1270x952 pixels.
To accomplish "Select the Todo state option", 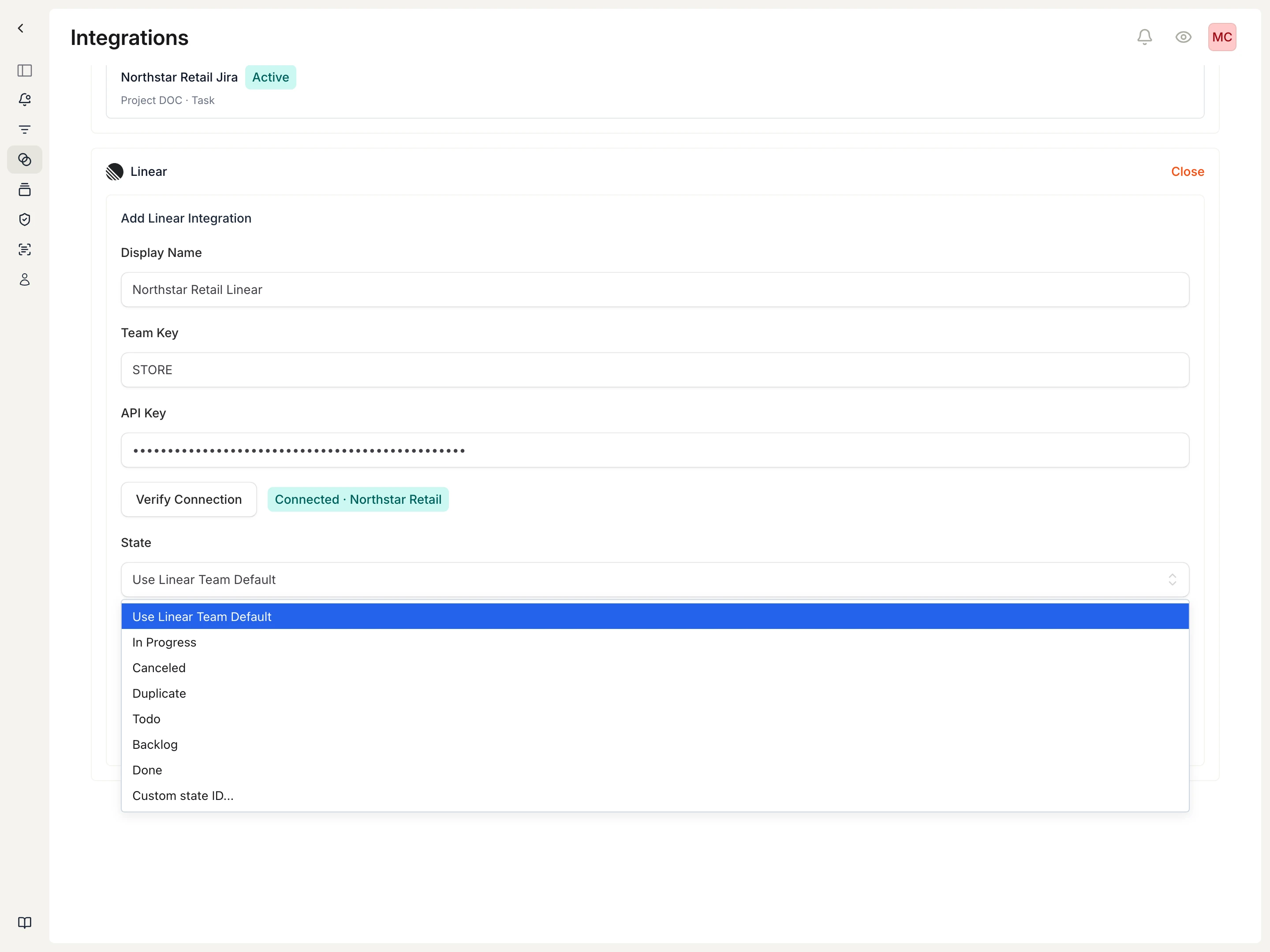I will (654, 719).
